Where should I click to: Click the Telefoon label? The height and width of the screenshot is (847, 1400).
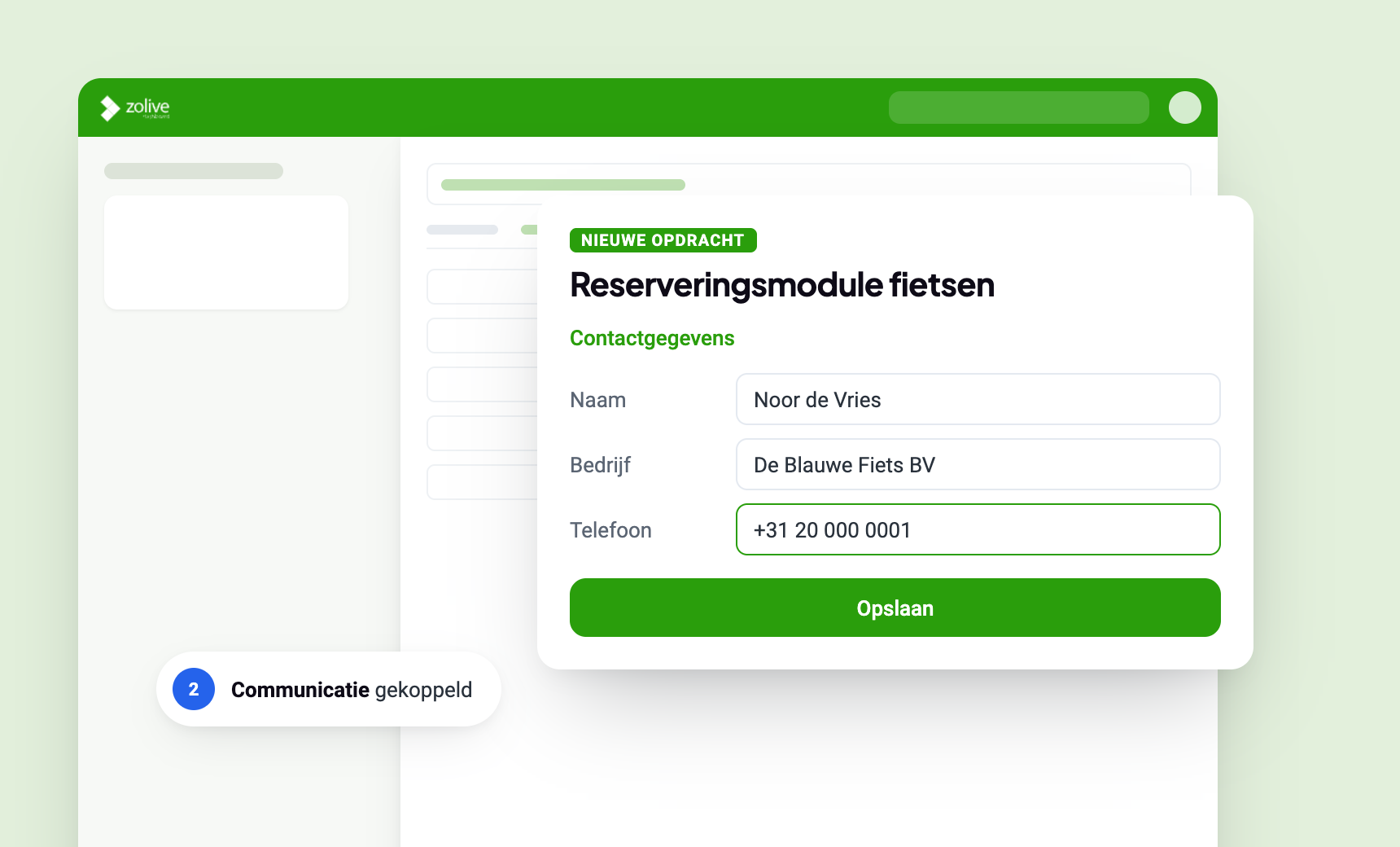coord(611,530)
